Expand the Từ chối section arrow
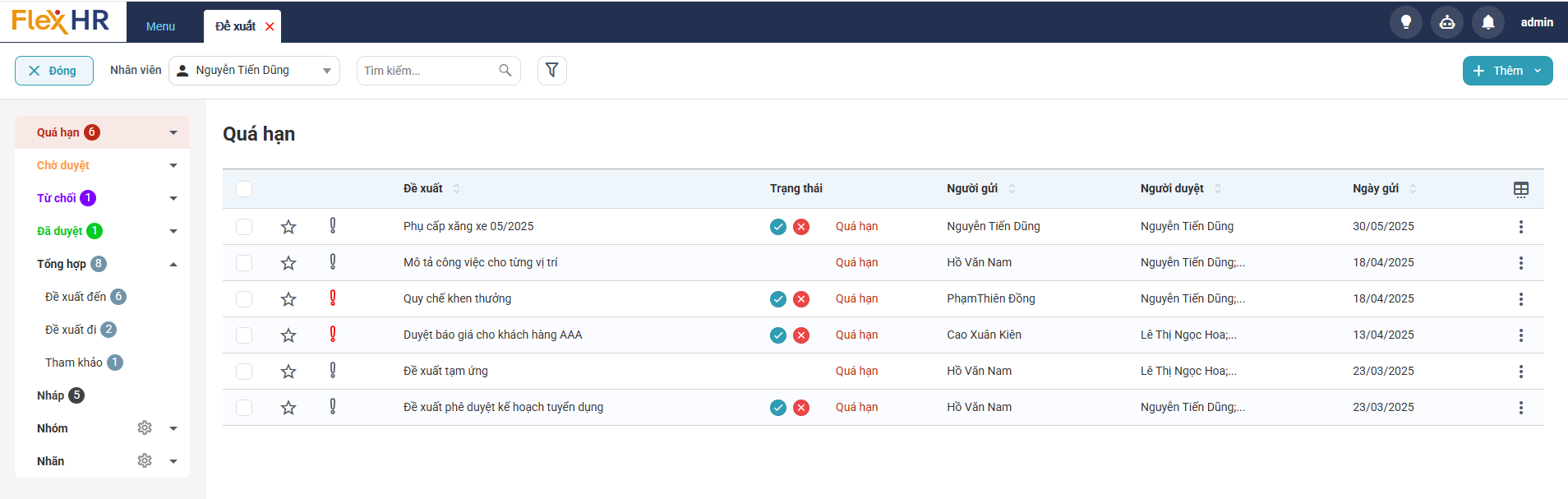 point(173,198)
